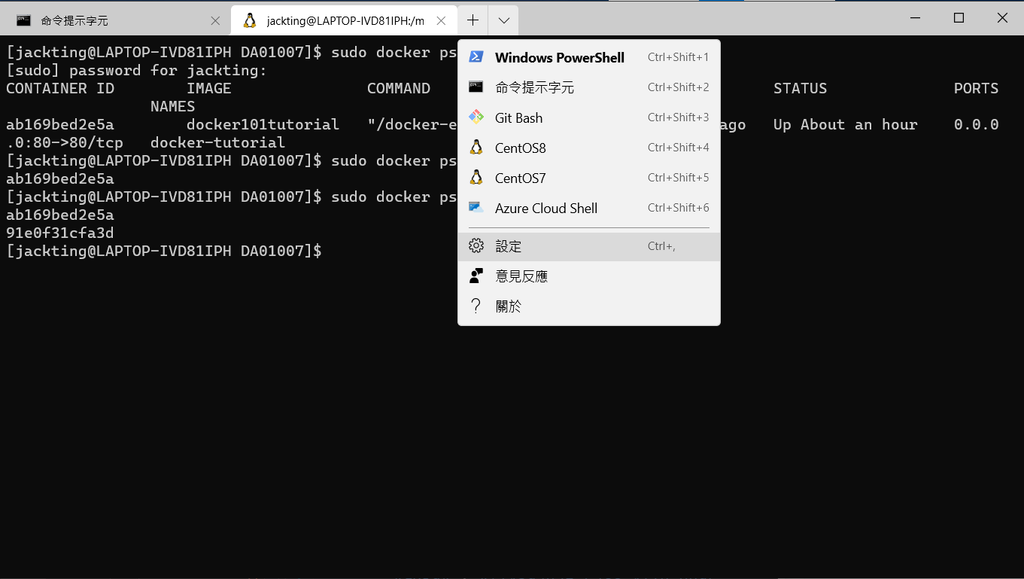Click the feedback person icon
This screenshot has height=579, width=1024.
point(476,275)
